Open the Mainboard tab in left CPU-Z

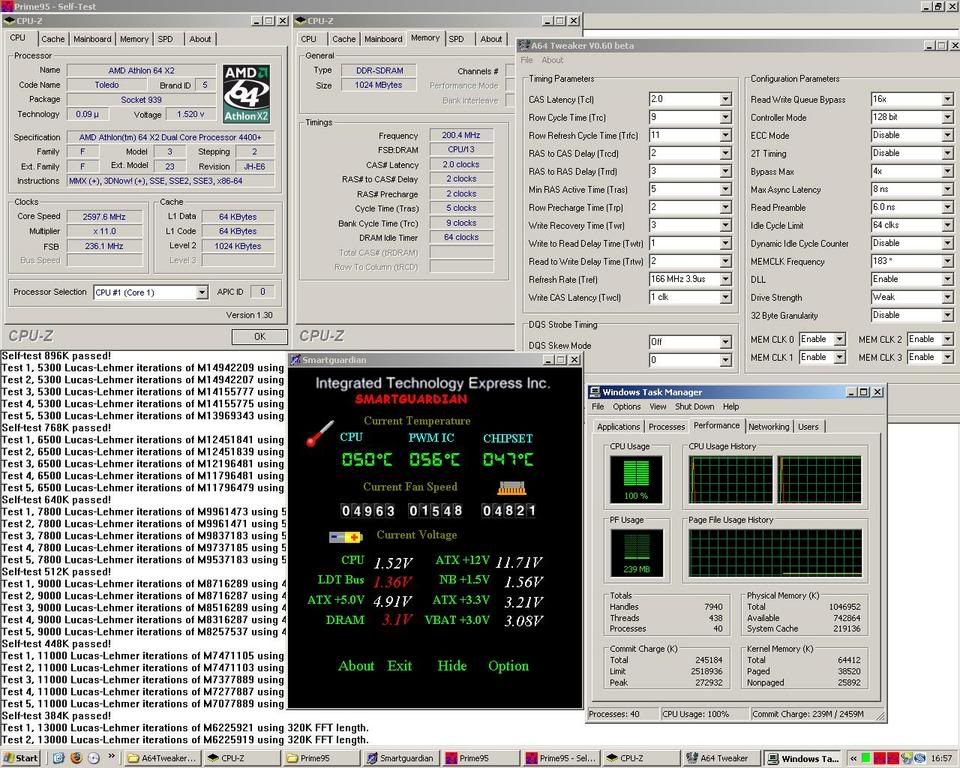(92, 39)
